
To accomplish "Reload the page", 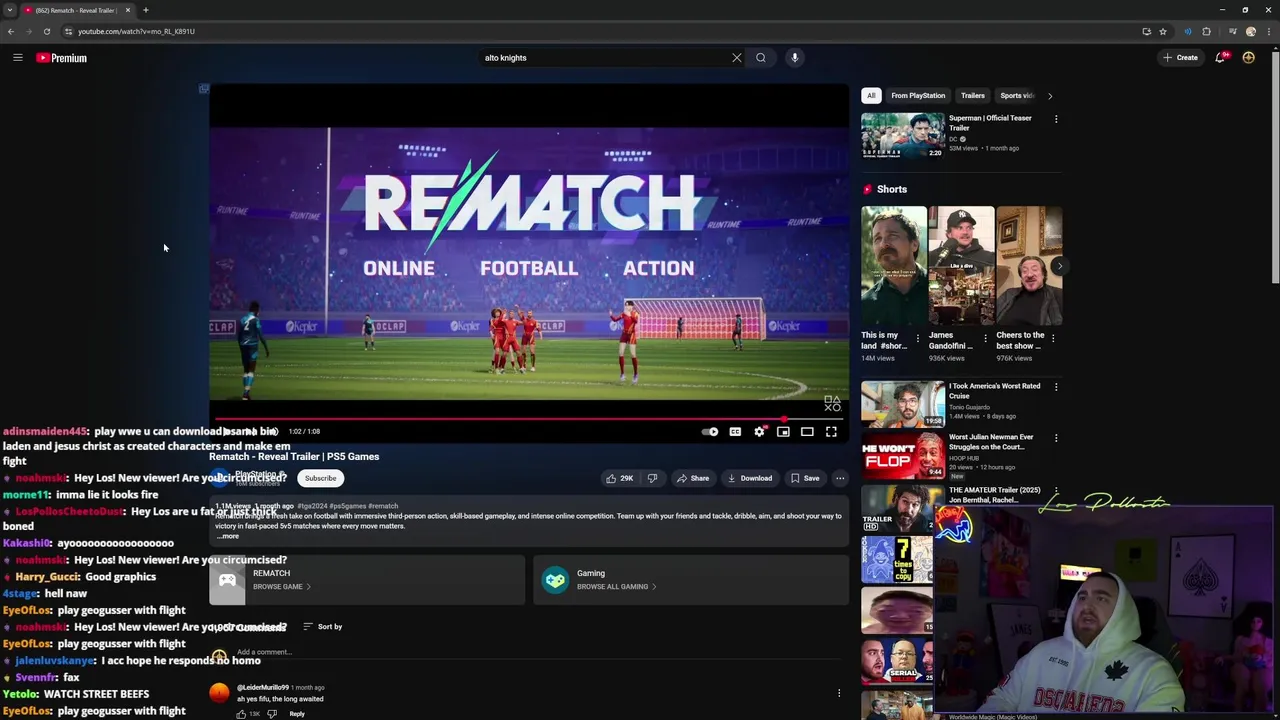I will click(46, 31).
